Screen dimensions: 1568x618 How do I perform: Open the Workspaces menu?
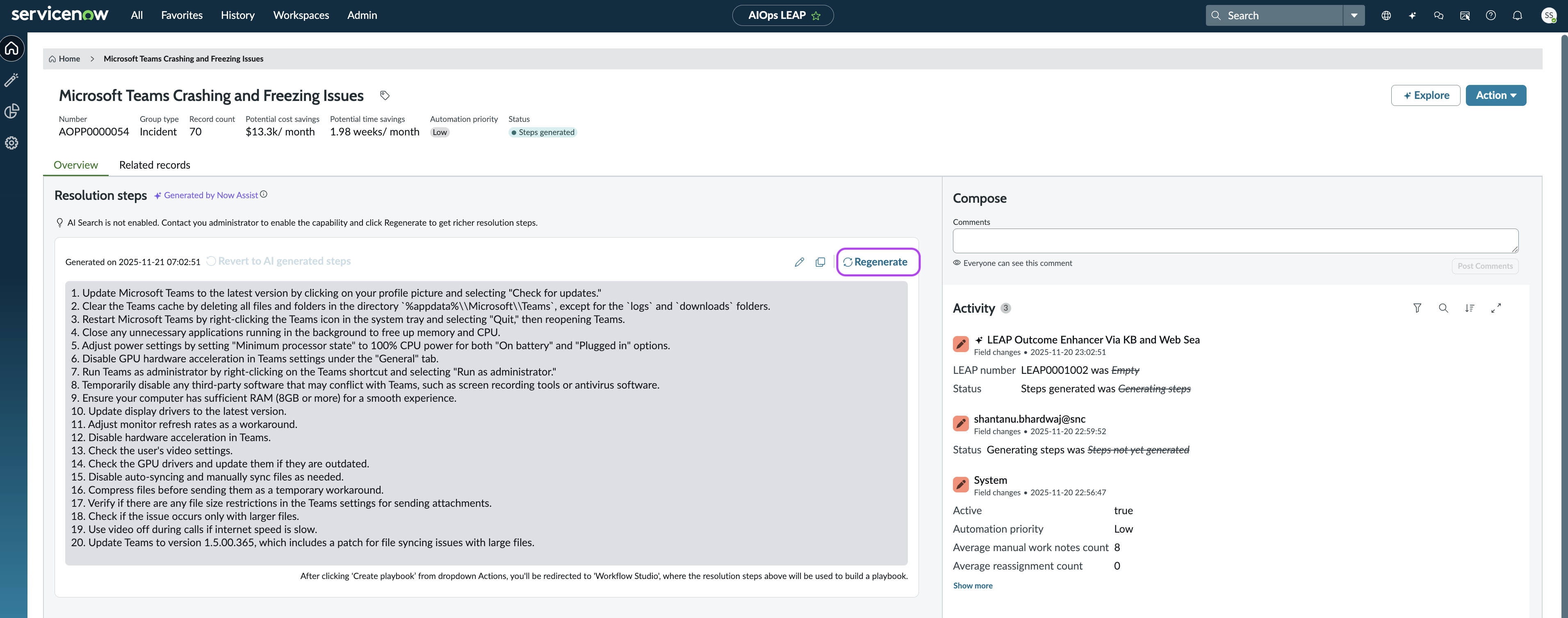click(x=301, y=15)
